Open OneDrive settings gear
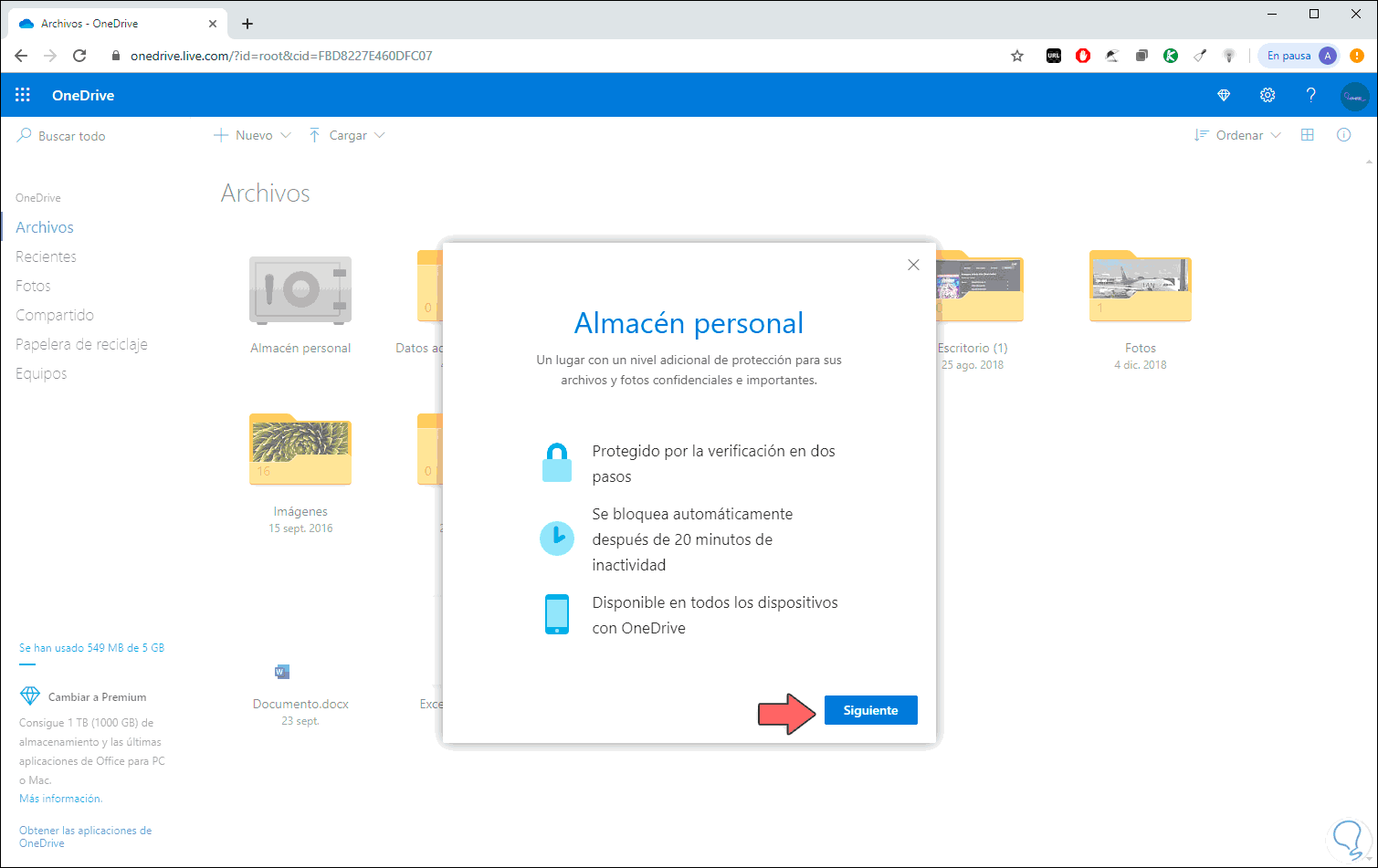The height and width of the screenshot is (868, 1378). (1268, 95)
